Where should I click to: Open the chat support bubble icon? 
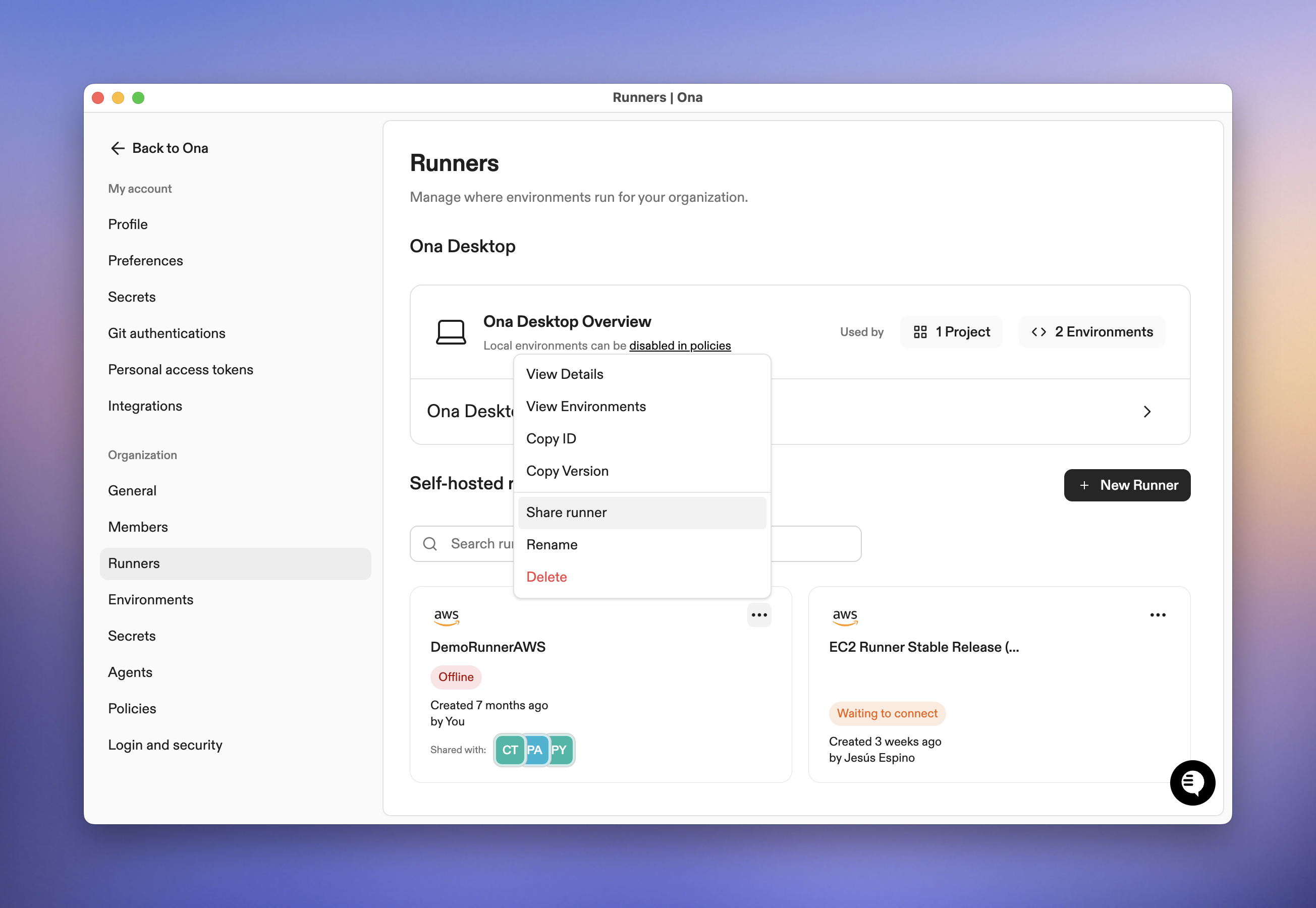tap(1192, 782)
